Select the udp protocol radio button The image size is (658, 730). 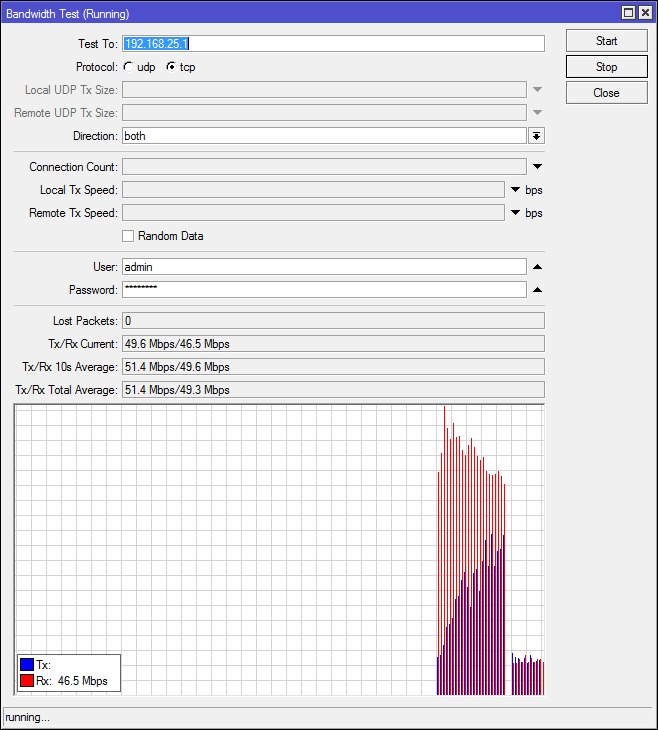coord(129,67)
